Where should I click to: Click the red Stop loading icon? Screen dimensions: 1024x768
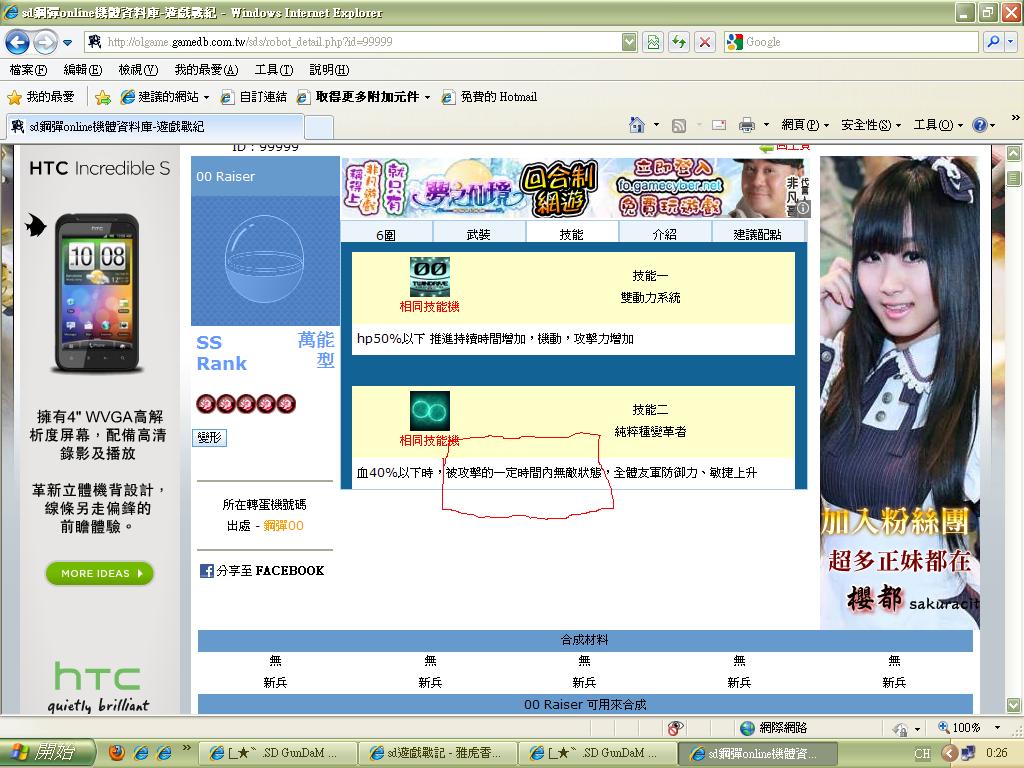click(705, 42)
